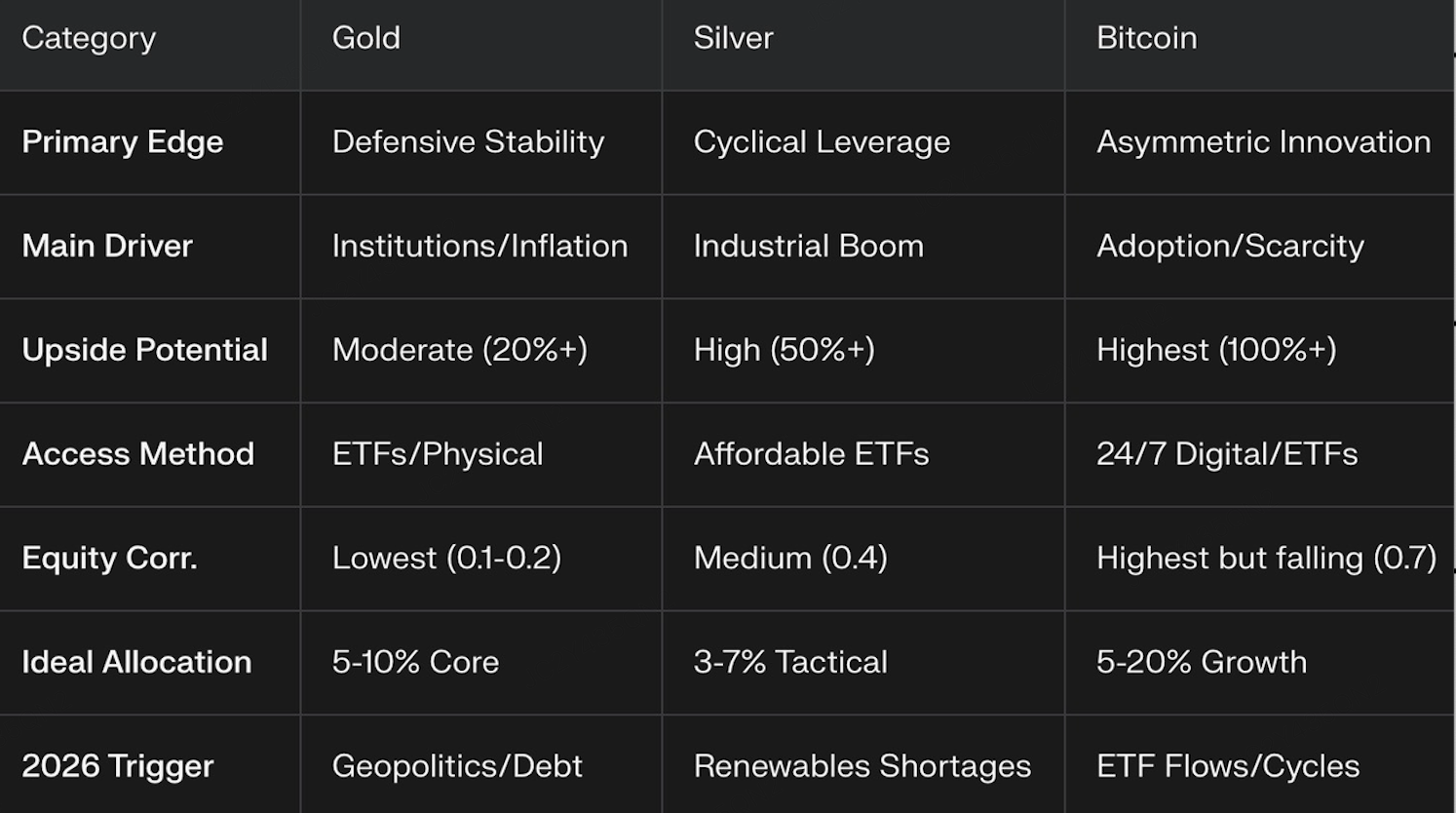The height and width of the screenshot is (813, 1456).
Task: Click the Cyclical Leverage cell
Action: pyautogui.click(x=822, y=142)
